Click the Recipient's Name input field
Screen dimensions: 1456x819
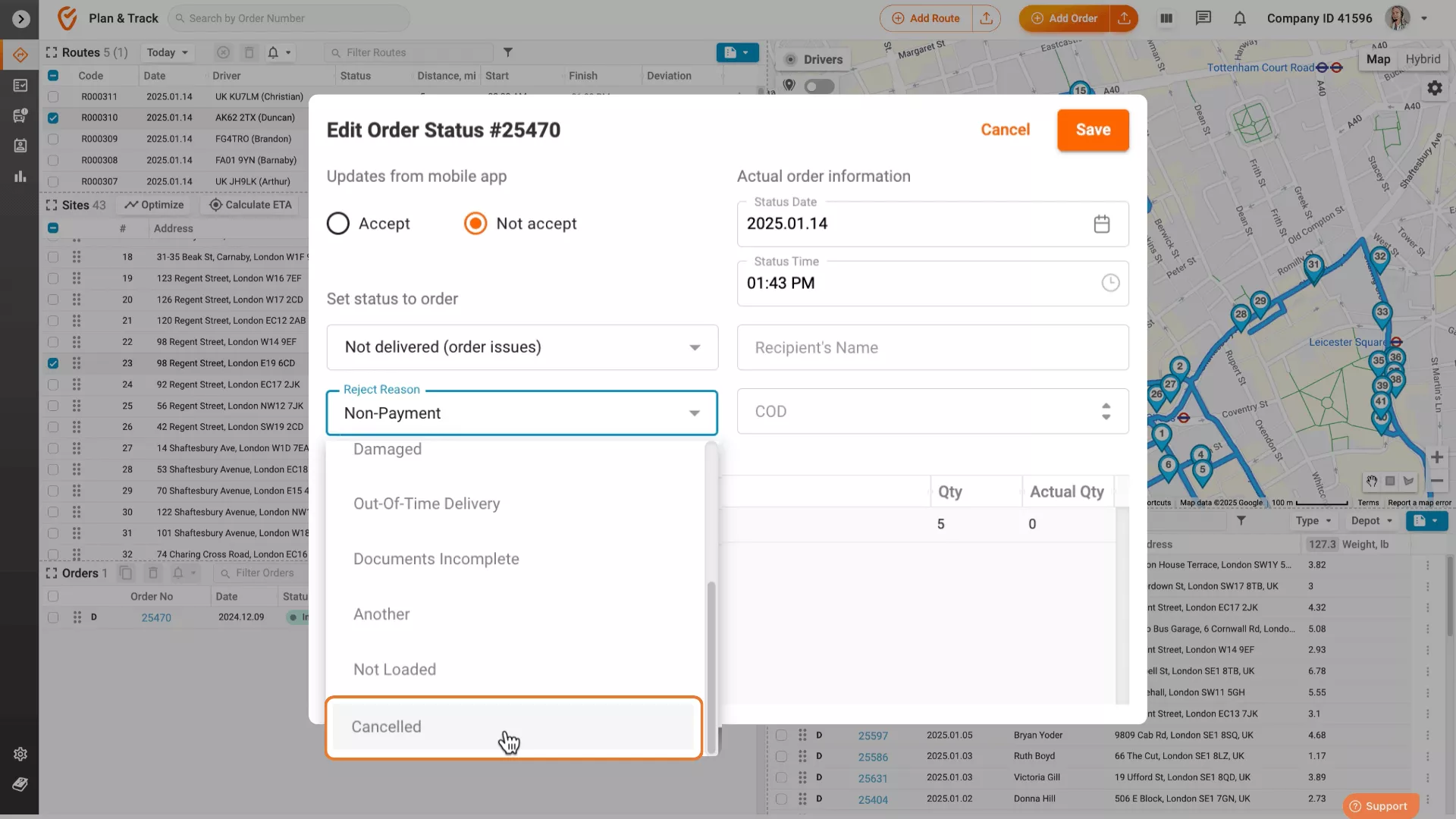pos(932,347)
